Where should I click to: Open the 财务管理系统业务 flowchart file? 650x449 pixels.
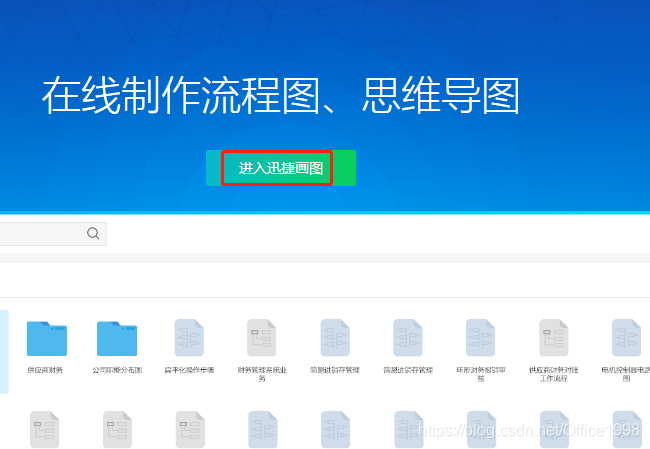[x=262, y=338]
